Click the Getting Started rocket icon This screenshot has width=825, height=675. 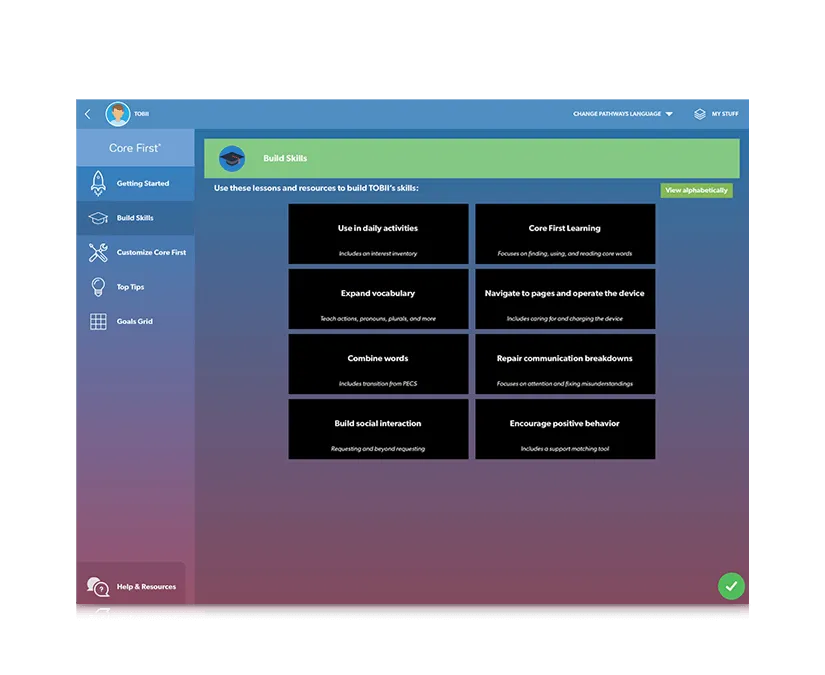coord(98,184)
